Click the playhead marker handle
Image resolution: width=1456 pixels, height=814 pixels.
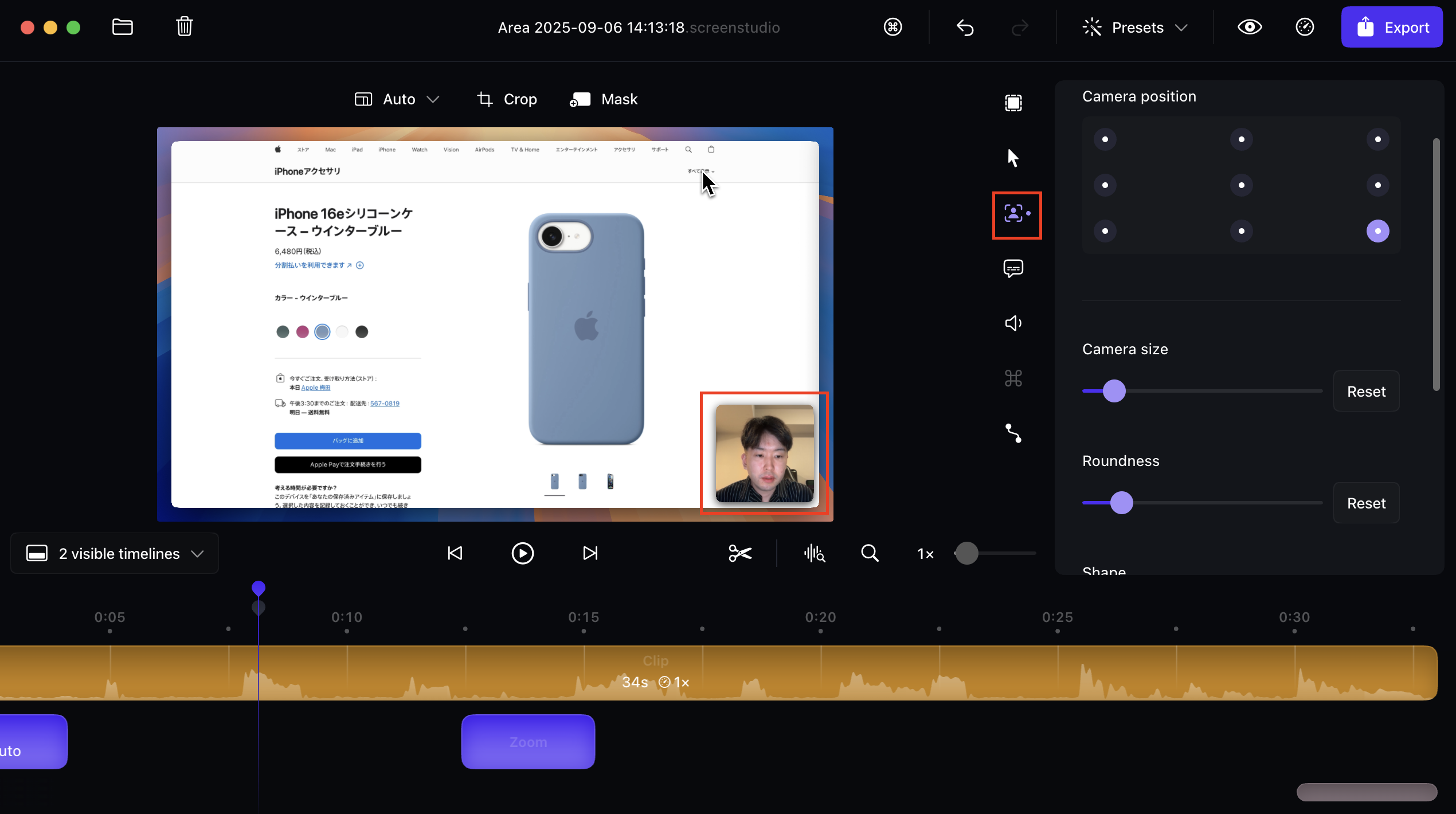[x=259, y=588]
